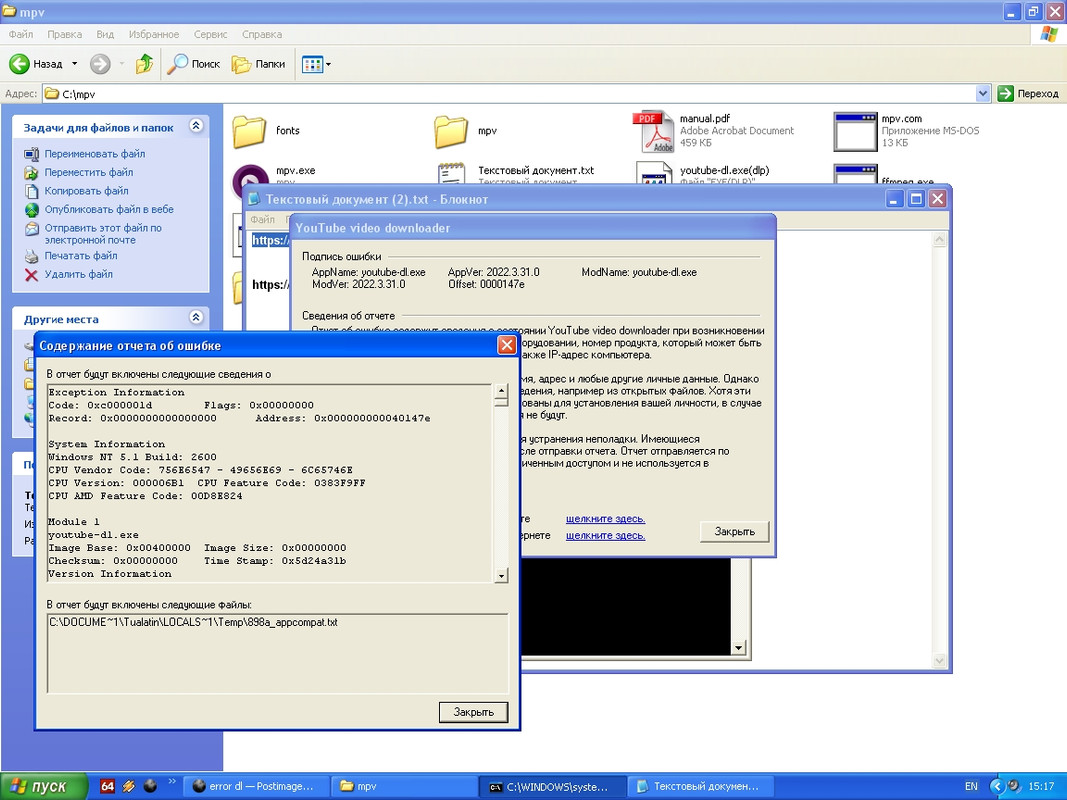Click EN language indicator in tray
This screenshot has width=1067, height=800.
click(971, 786)
